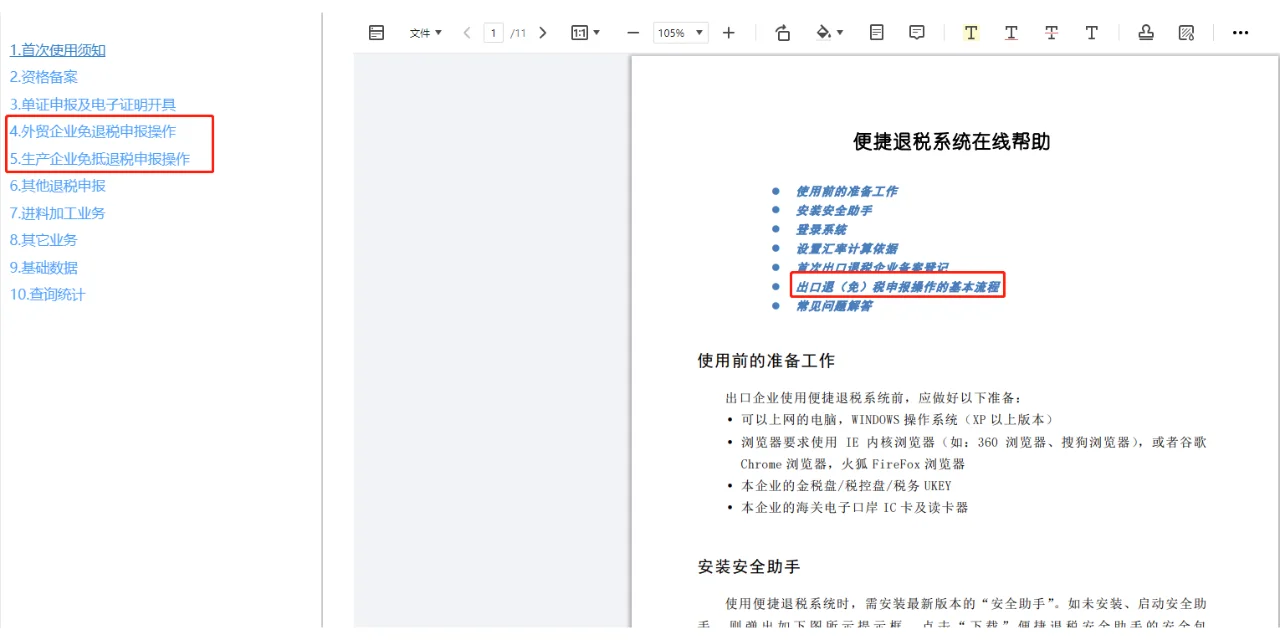Viewport: 1280px width, 640px height.
Task: Click the rotate page icon
Action: (783, 32)
